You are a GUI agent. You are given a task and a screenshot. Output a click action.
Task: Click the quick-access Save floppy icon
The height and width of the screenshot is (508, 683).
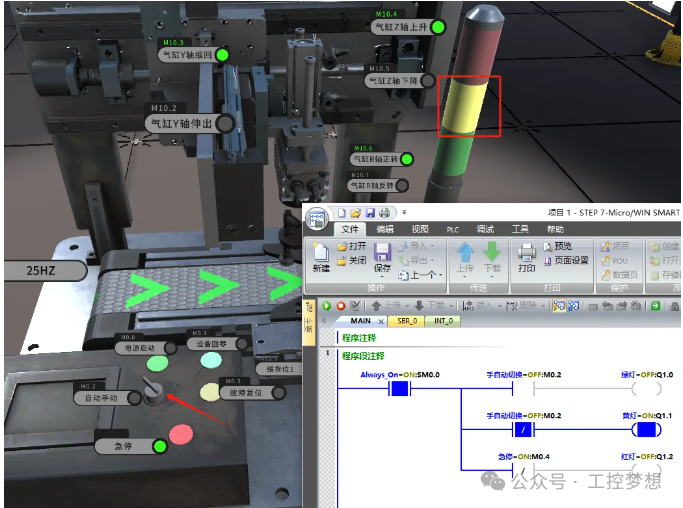(x=370, y=213)
